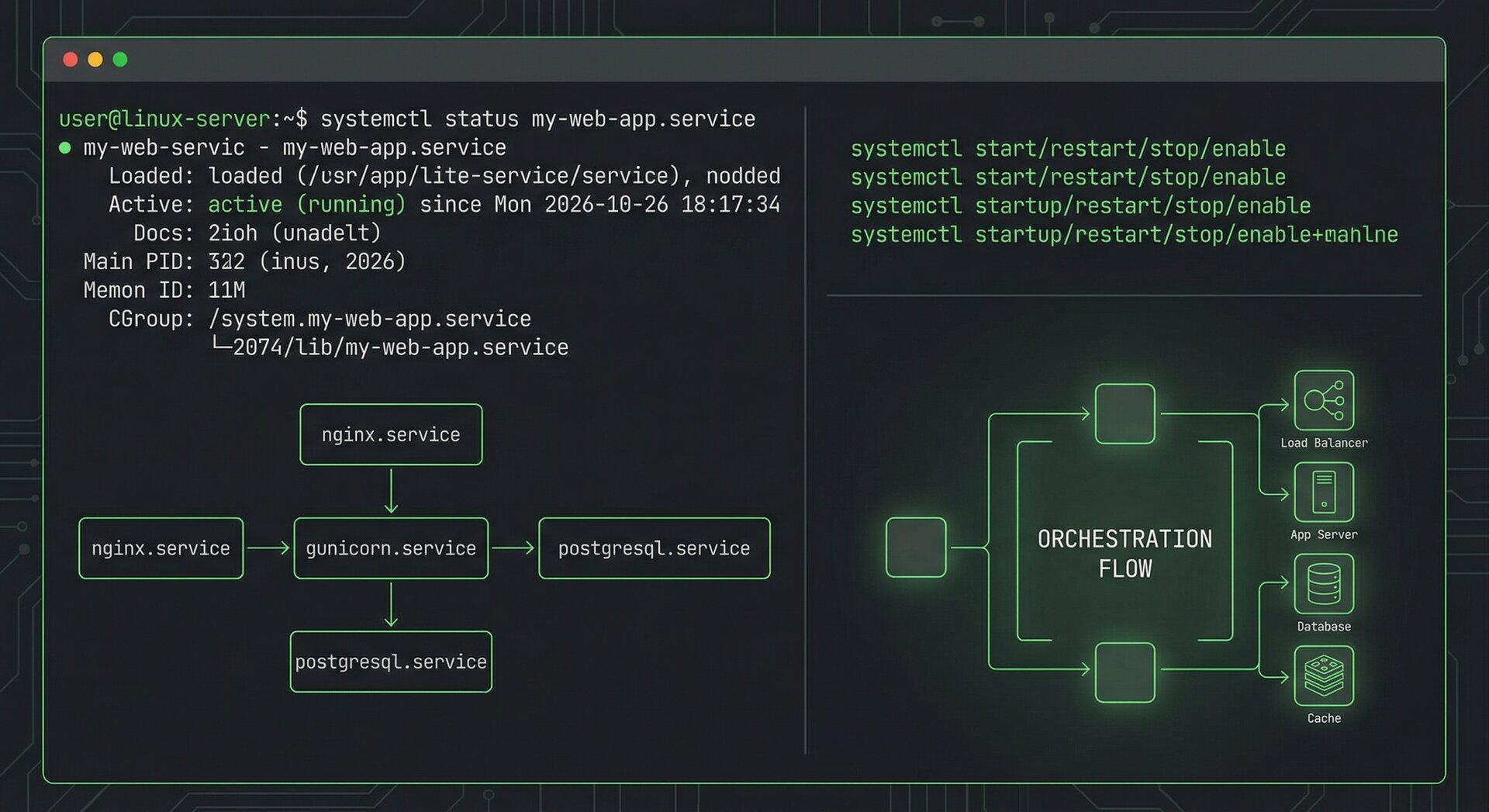Screen dimensions: 1489x812
Task: Open the Database cylinder icon
Action: coord(1324,584)
